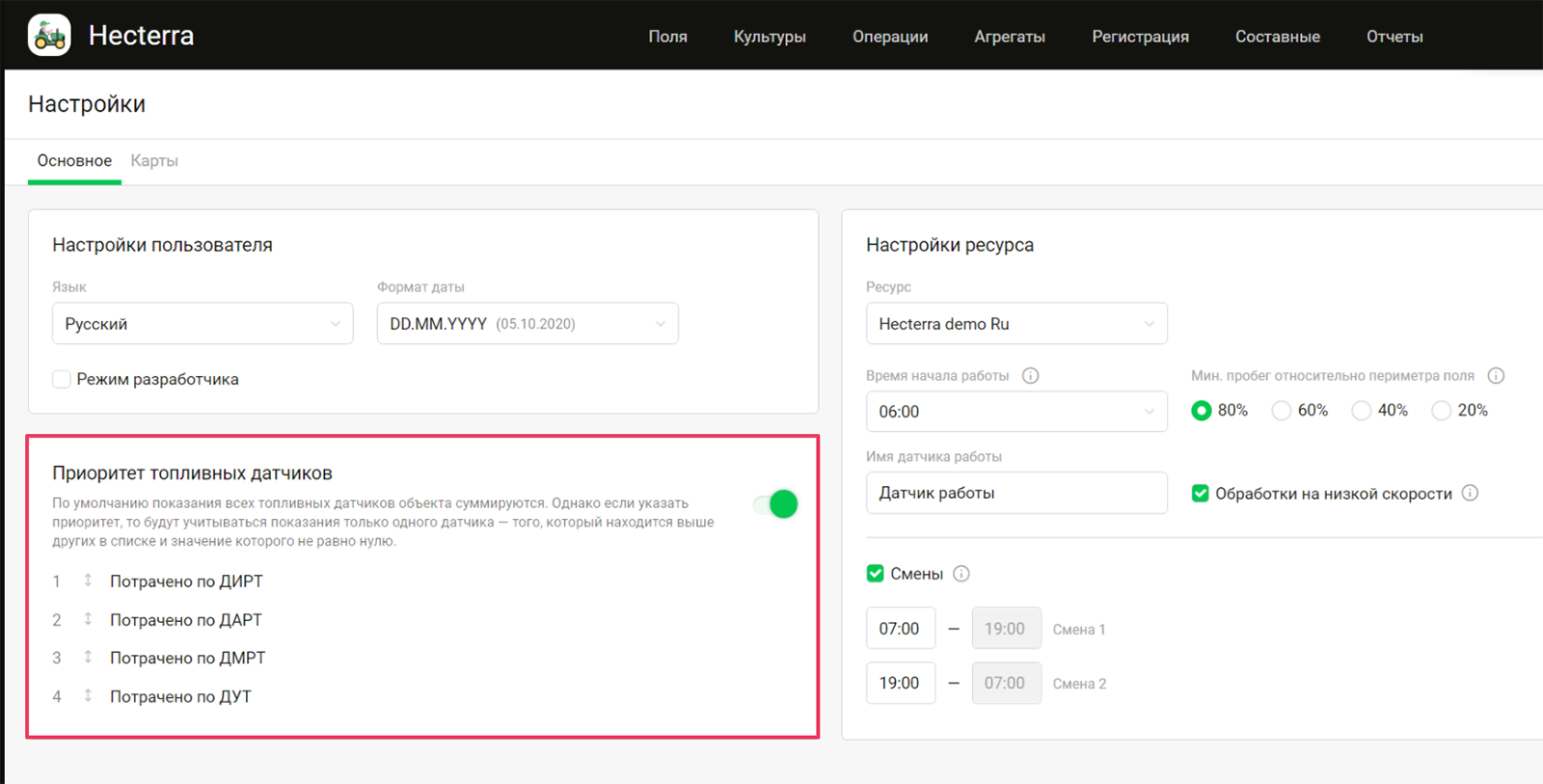Image resolution: width=1543 pixels, height=784 pixels.
Task: Click the Потрачено по ДМРТ list row text
Action: pos(188,658)
